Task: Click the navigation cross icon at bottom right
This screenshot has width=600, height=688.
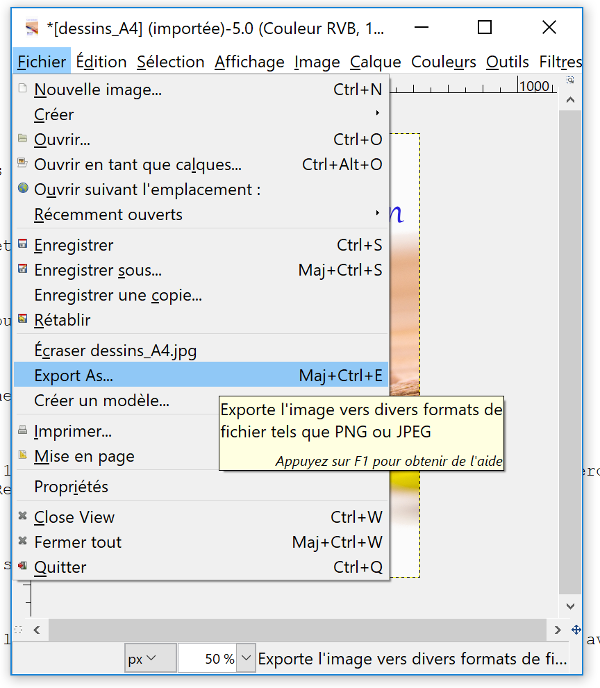Action: tap(576, 630)
